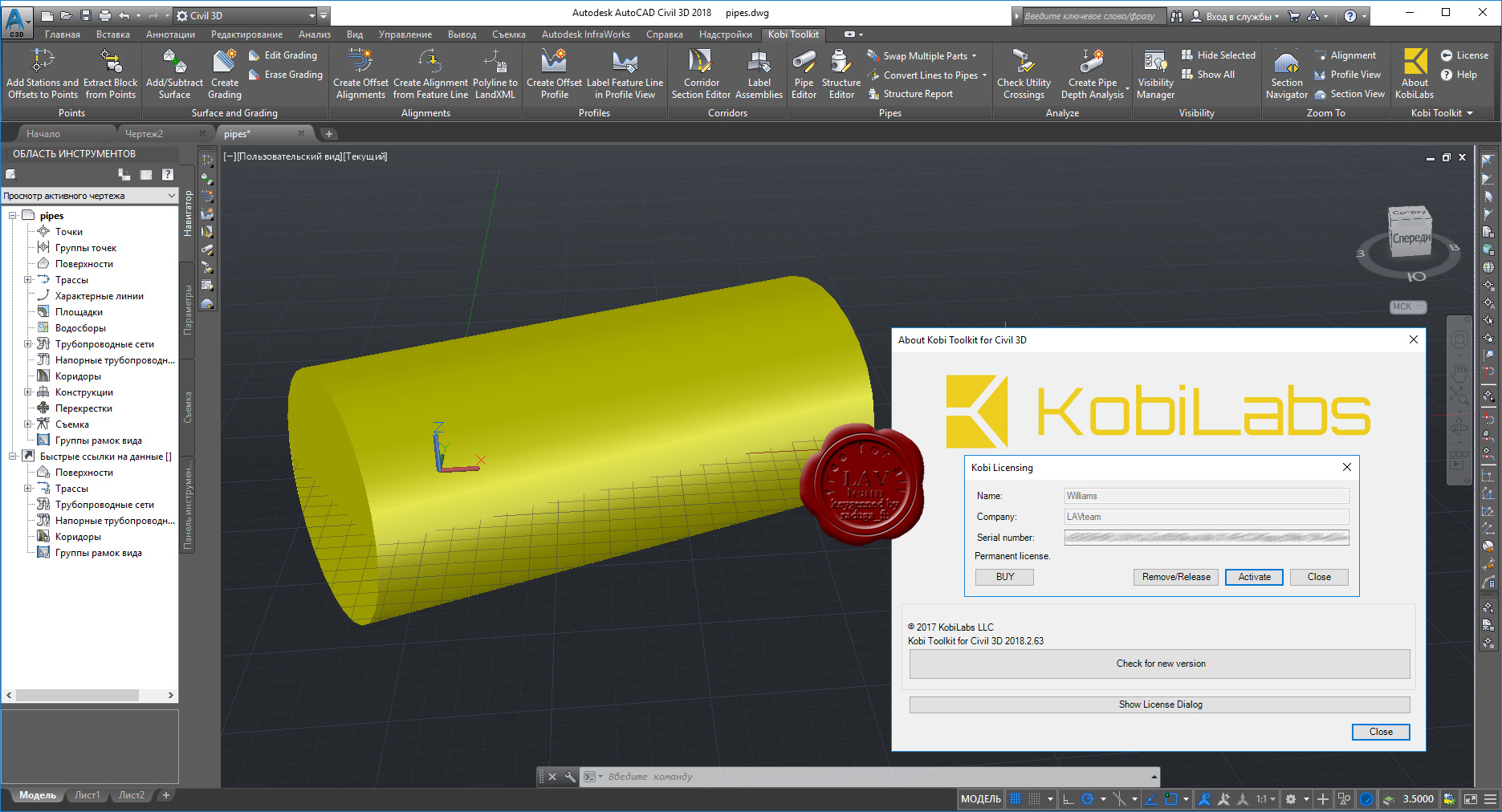Click the ViewCube Спереди face
Screen dimensions: 1502x812
point(1410,239)
